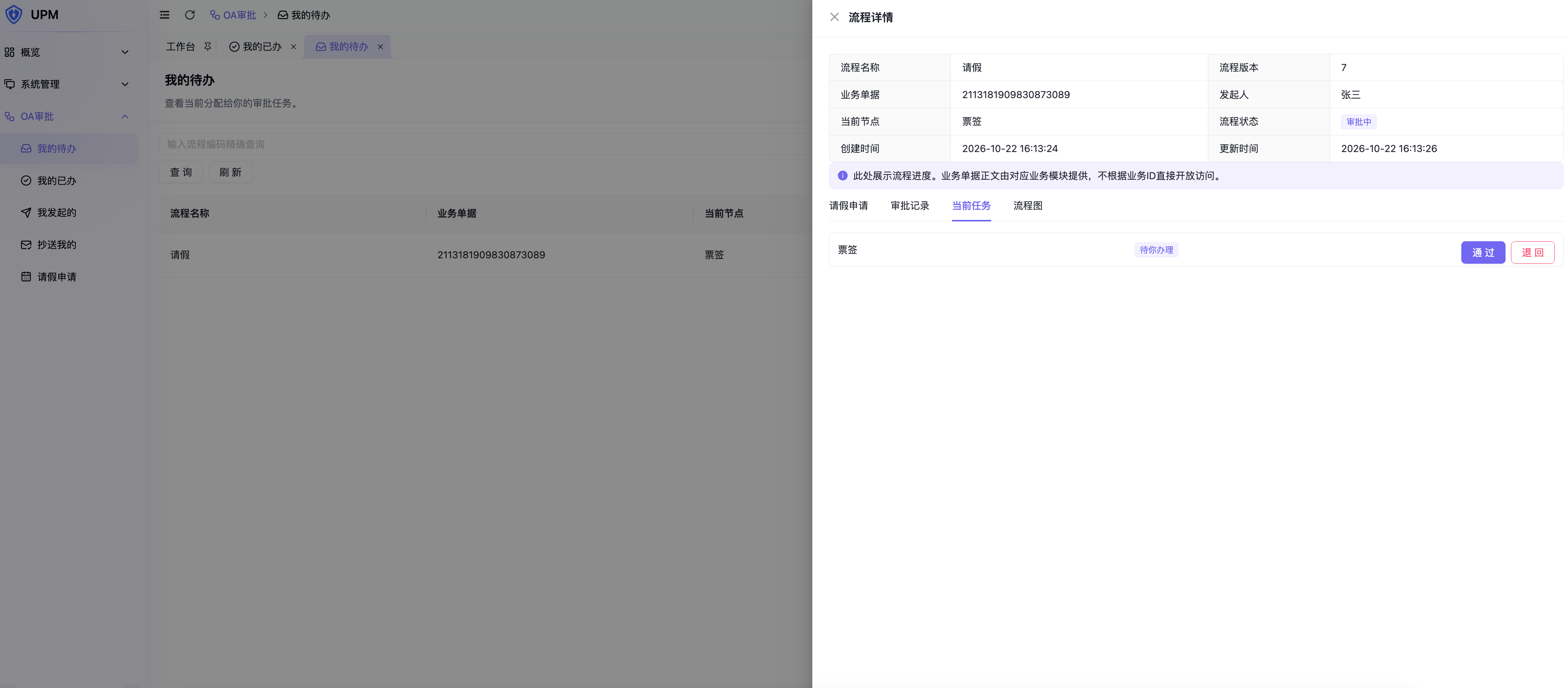Click the 票签 task name in drawer
The height and width of the screenshot is (688, 1568).
coord(847,250)
